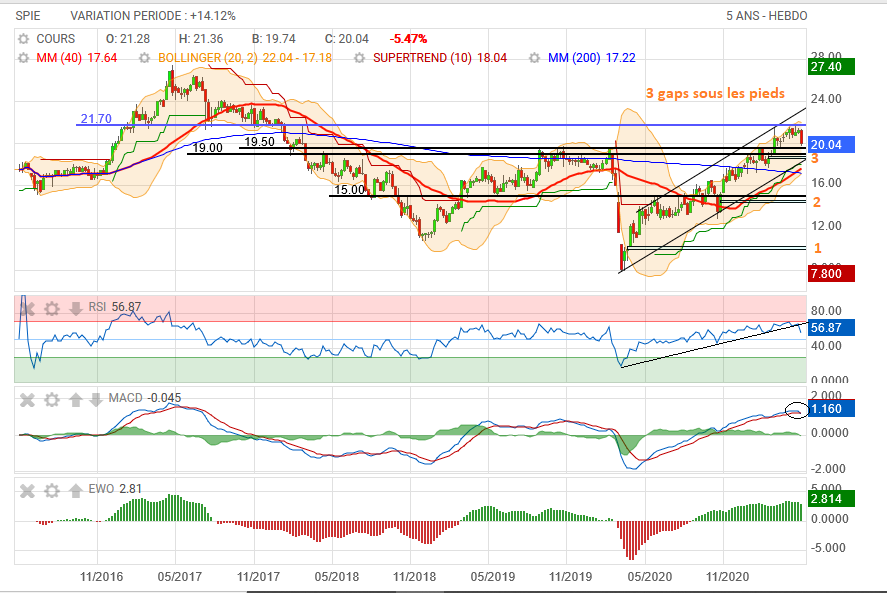
Task: Click the 11/2017 date on time axis
Action: [259, 577]
